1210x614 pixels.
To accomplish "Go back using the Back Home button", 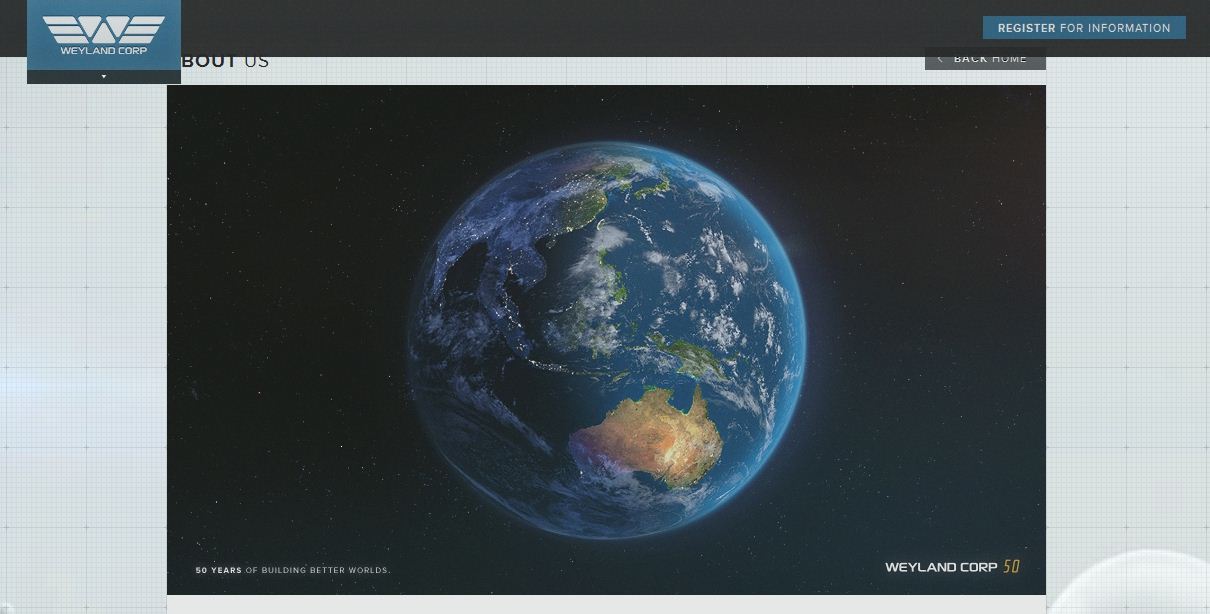I will click(985, 59).
